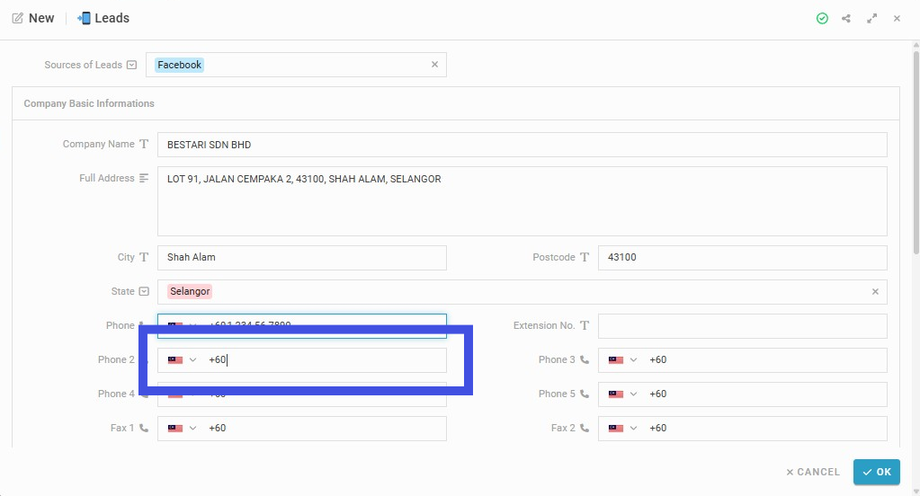Click the Phone 3 handset icon
Image resolution: width=920 pixels, height=496 pixels.
[584, 360]
